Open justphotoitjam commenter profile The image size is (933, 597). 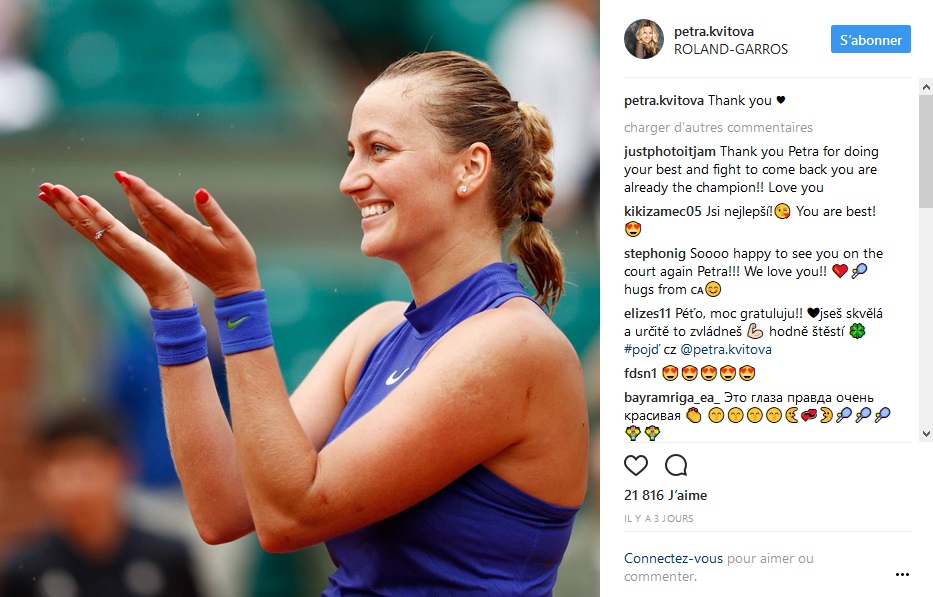point(669,152)
